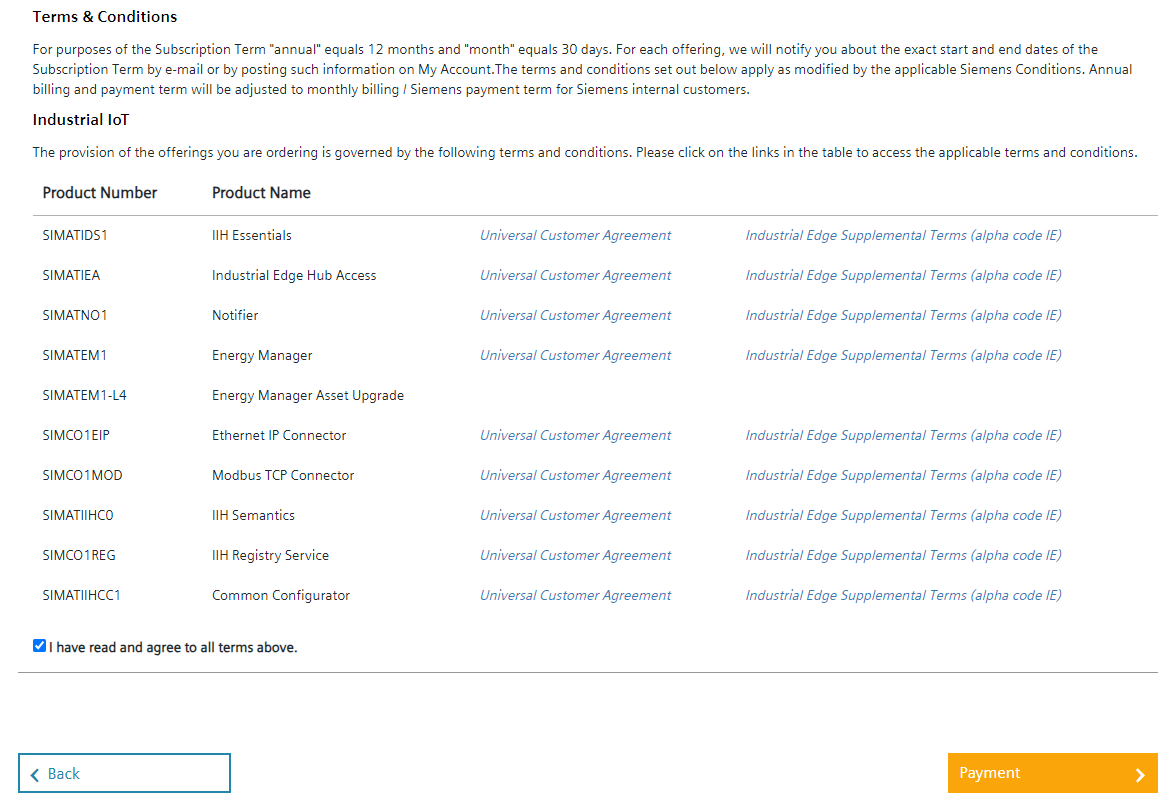Open Universal Customer Agreement for IIH Registry Service
Image resolution: width=1170 pixels, height=803 pixels.
click(x=575, y=555)
